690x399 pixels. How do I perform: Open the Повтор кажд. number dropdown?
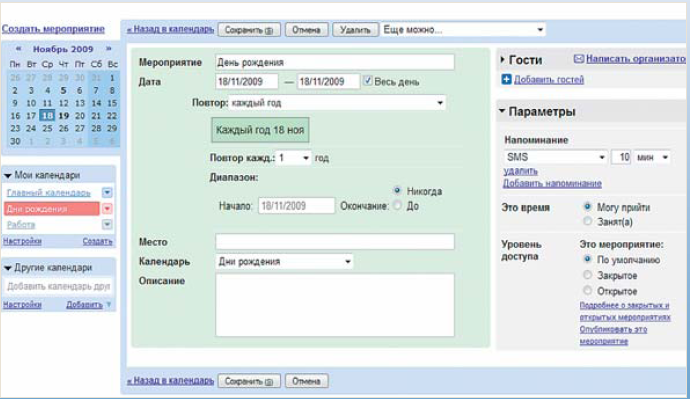click(294, 157)
